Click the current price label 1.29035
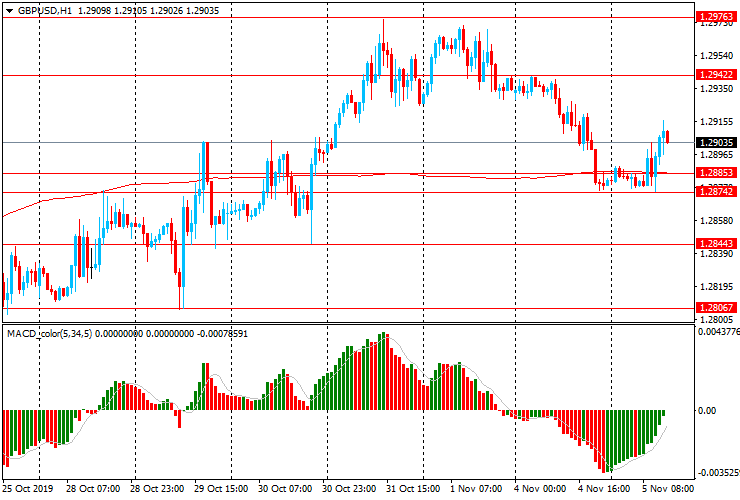 [x=716, y=143]
